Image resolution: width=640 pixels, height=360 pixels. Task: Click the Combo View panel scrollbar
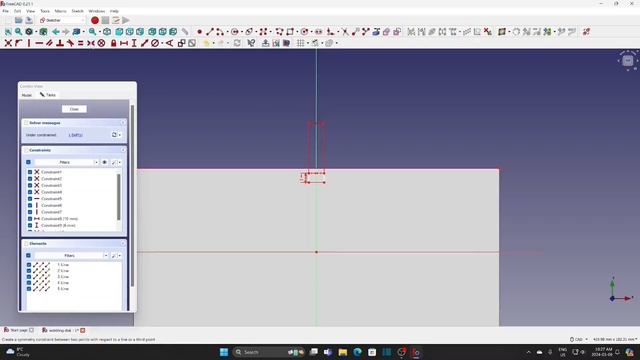point(132,196)
